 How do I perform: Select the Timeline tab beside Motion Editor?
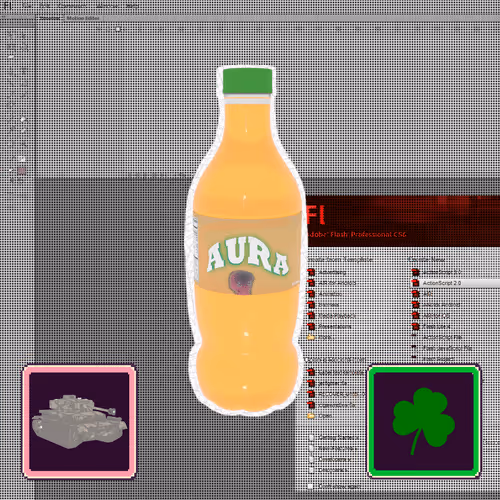[x=49, y=18]
